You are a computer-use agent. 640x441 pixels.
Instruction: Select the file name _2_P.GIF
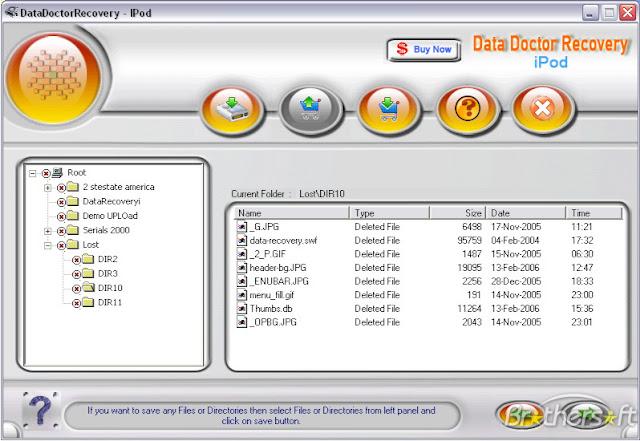click(268, 254)
